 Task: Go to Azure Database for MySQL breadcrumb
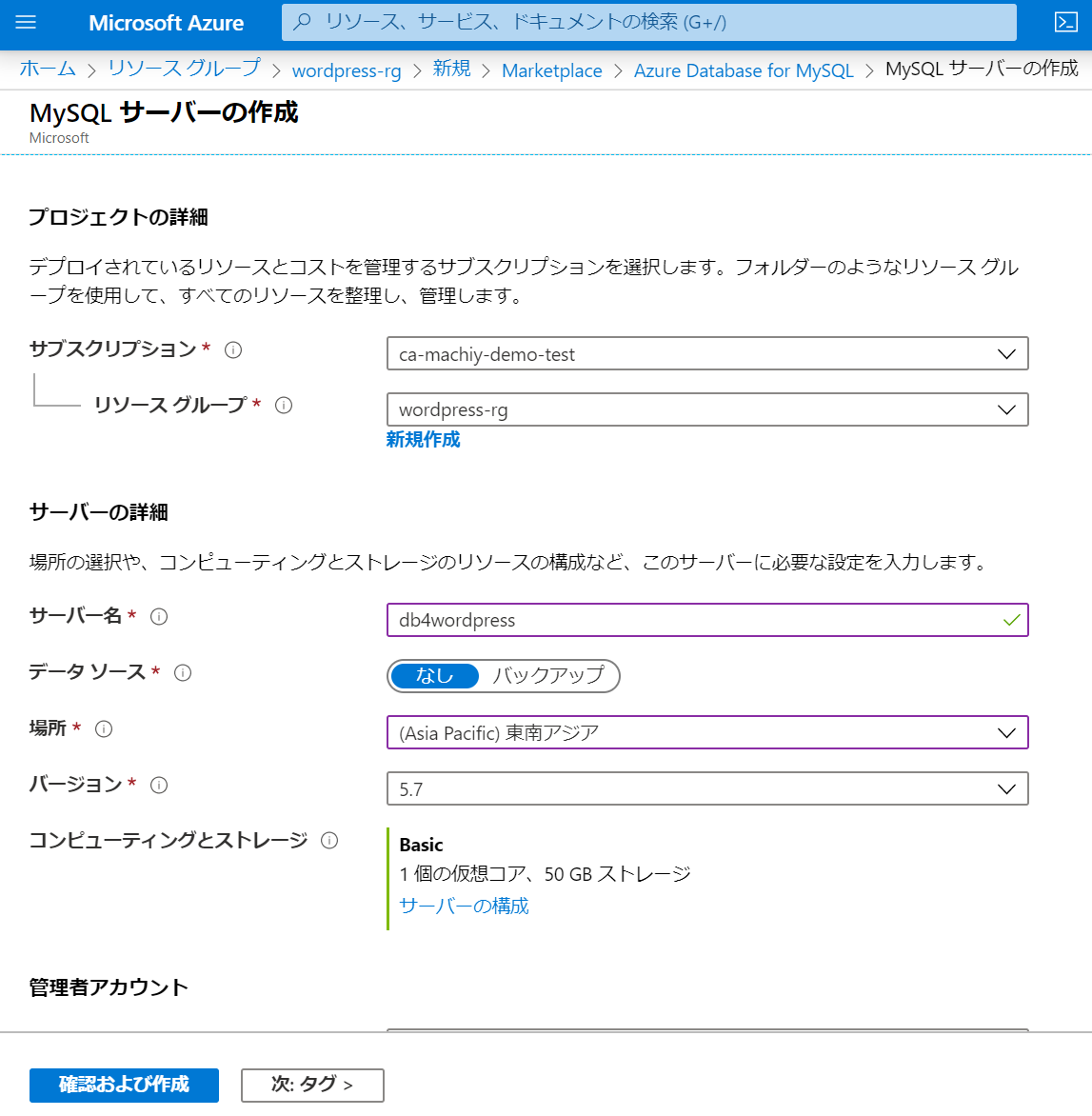point(744,70)
